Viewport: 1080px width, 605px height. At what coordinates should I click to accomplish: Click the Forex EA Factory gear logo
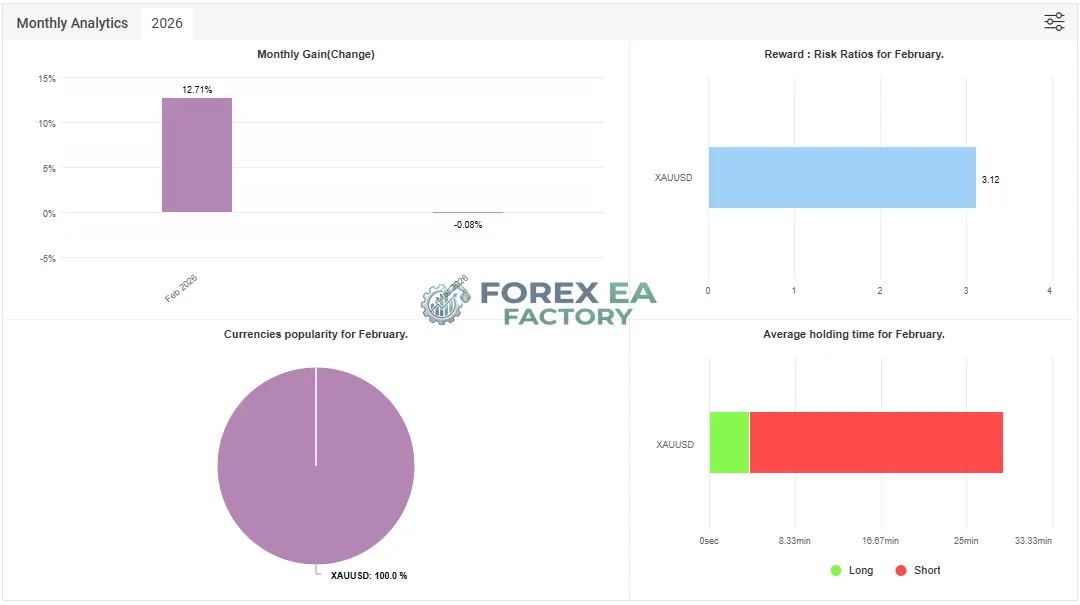tap(445, 301)
